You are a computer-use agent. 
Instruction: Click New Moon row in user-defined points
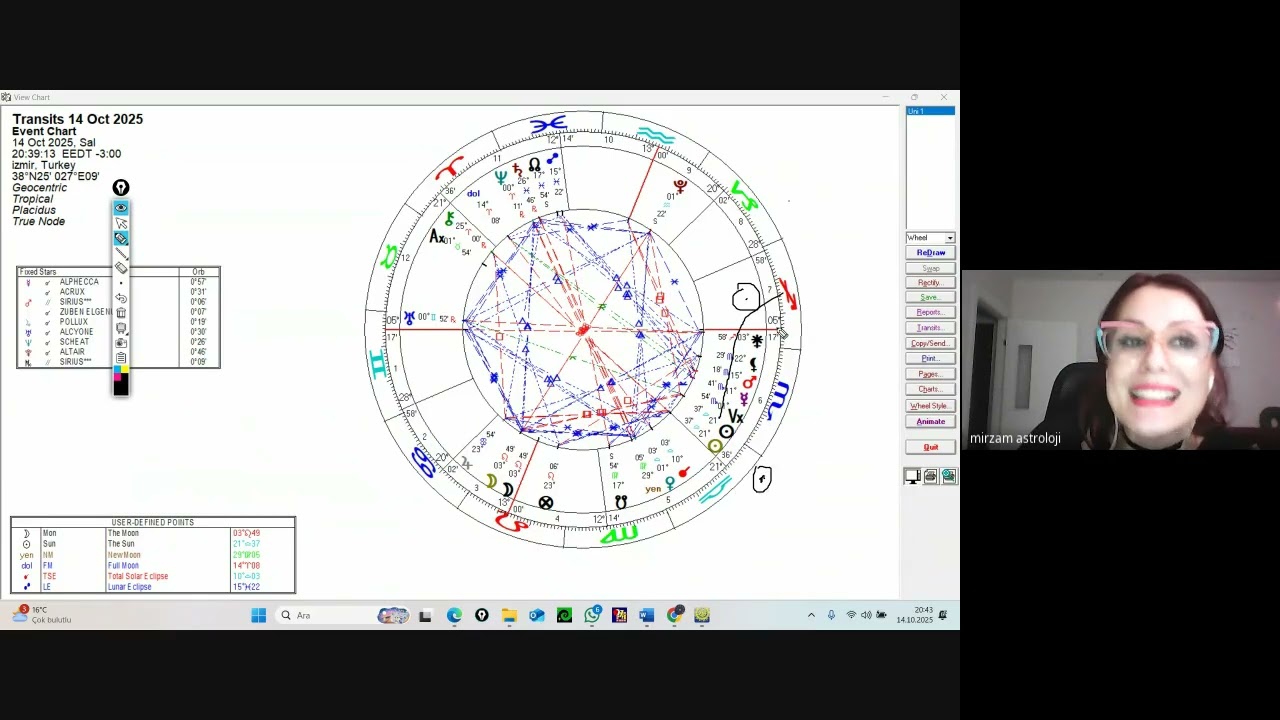tap(153, 555)
